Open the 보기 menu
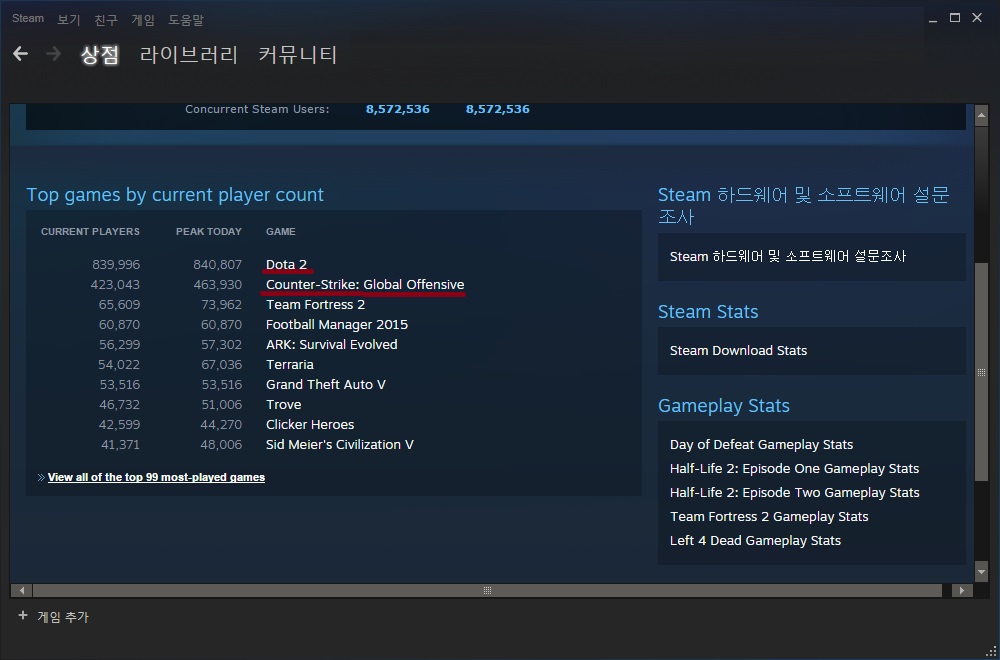Image resolution: width=1000 pixels, height=660 pixels. coord(69,19)
